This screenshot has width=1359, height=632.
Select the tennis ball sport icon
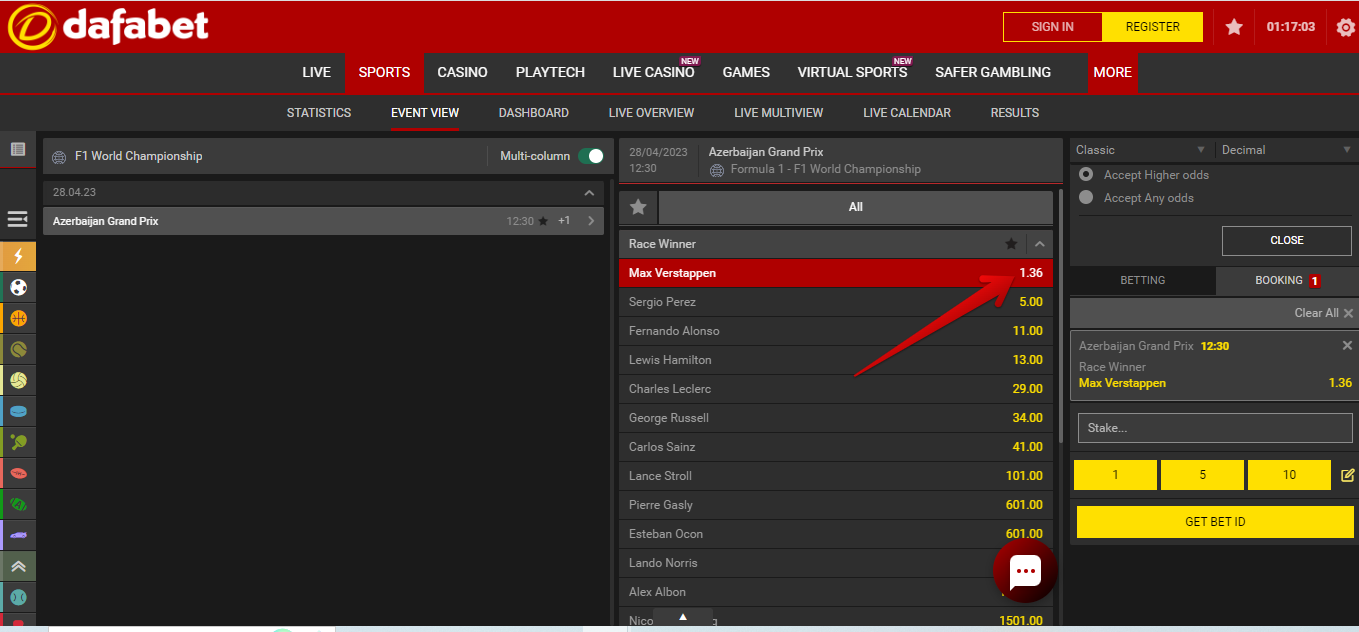click(x=18, y=349)
